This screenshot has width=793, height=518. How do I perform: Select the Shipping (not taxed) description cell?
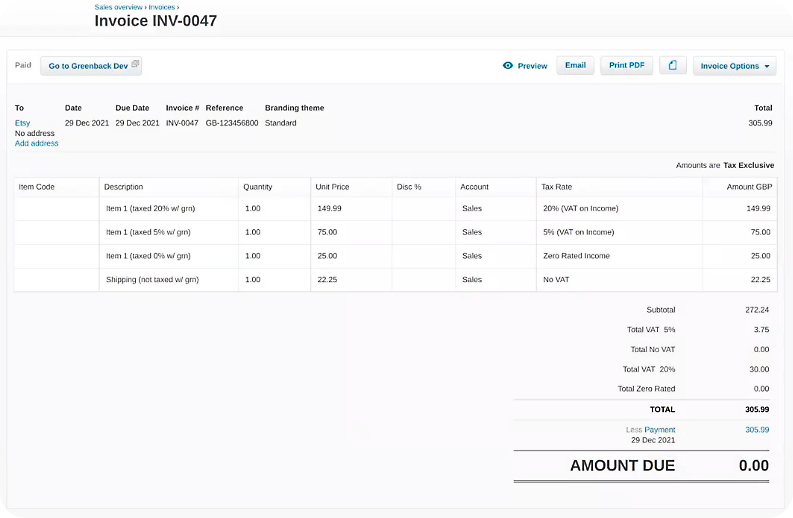152,280
